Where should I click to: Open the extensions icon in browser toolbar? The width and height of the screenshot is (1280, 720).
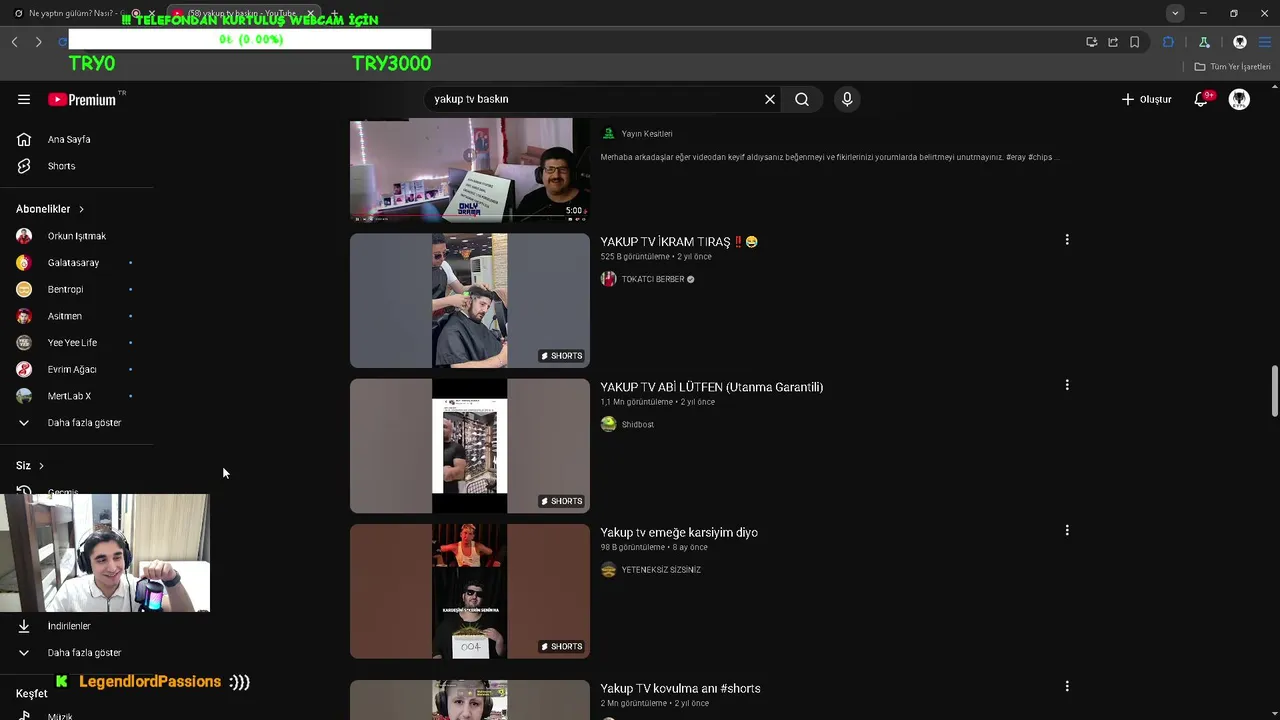[x=1168, y=42]
